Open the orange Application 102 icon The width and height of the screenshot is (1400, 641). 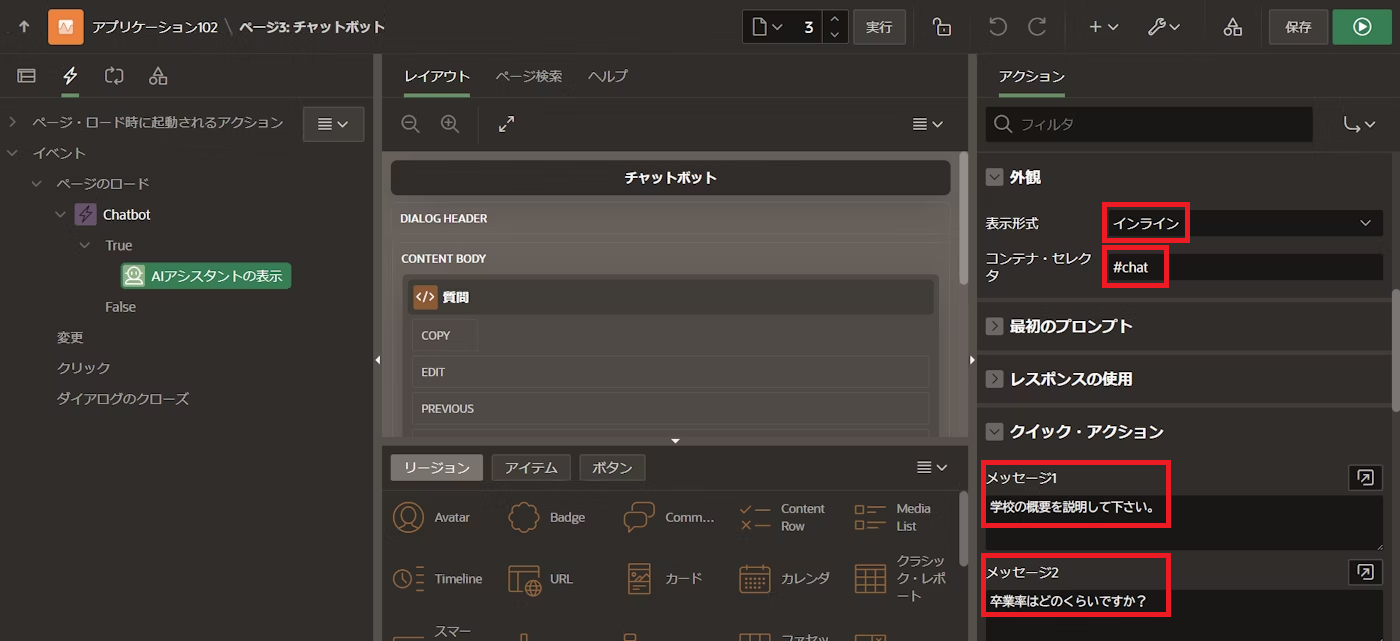(66, 27)
